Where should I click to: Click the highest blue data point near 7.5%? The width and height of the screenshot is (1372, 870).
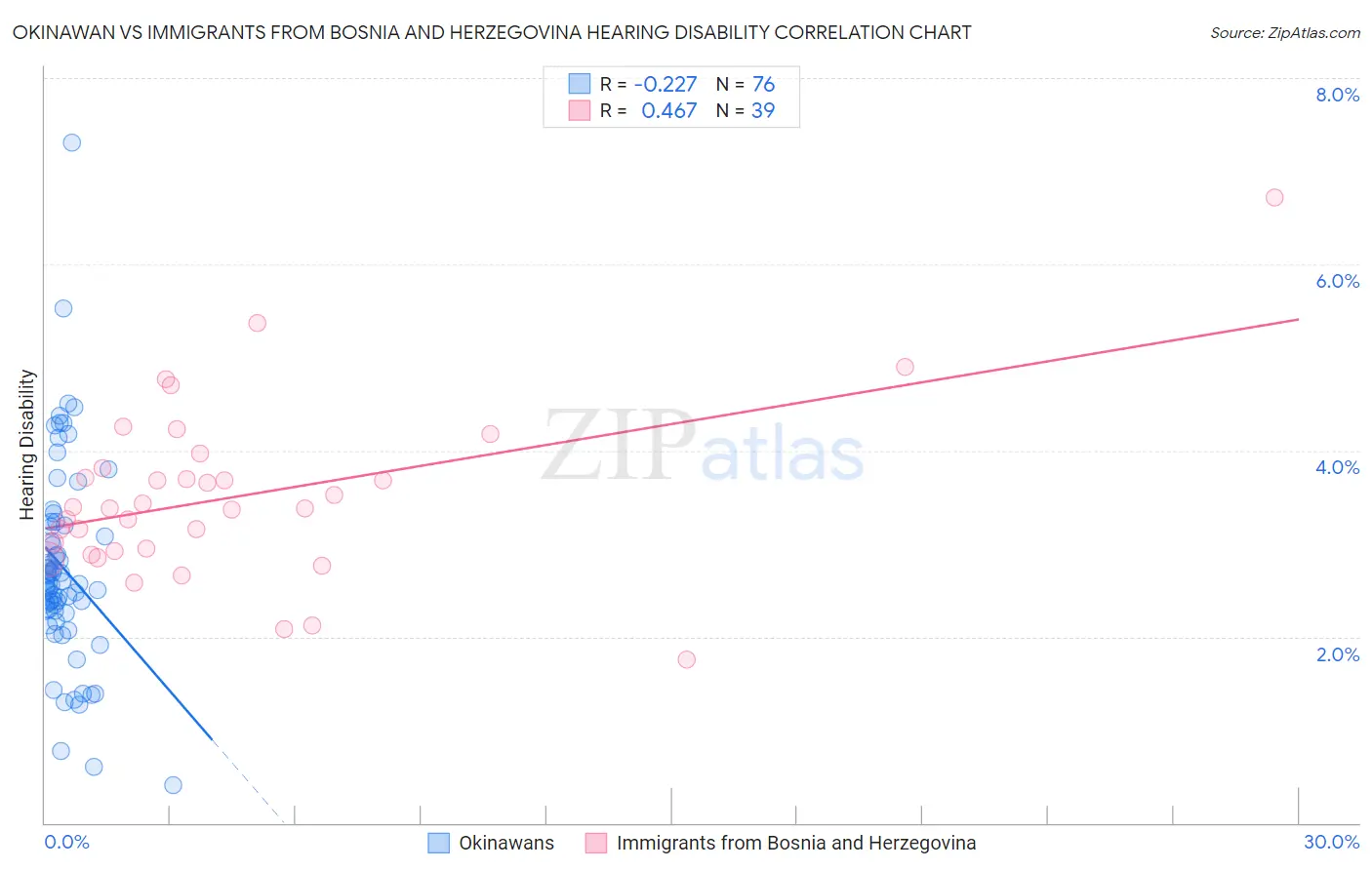click(71, 142)
